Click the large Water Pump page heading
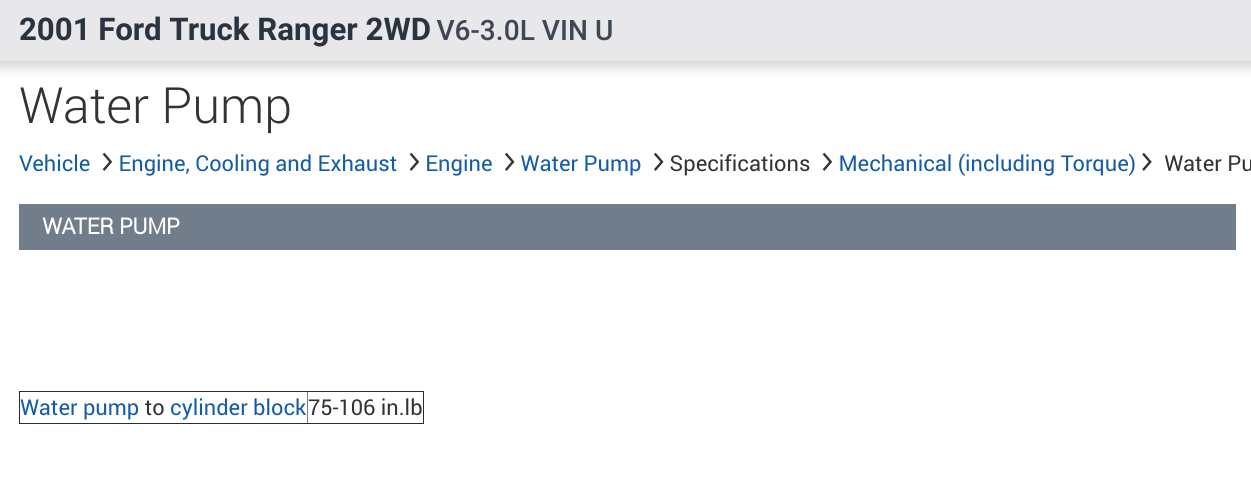1251x487 pixels. [x=155, y=107]
